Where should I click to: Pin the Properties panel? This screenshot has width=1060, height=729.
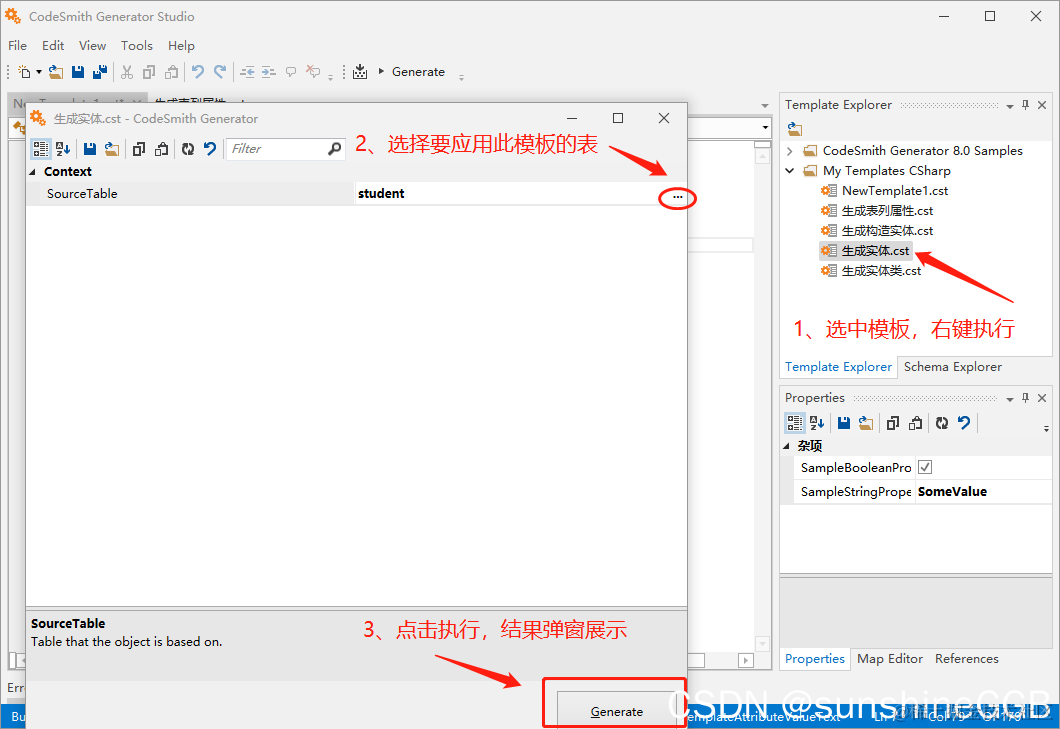pos(1026,398)
